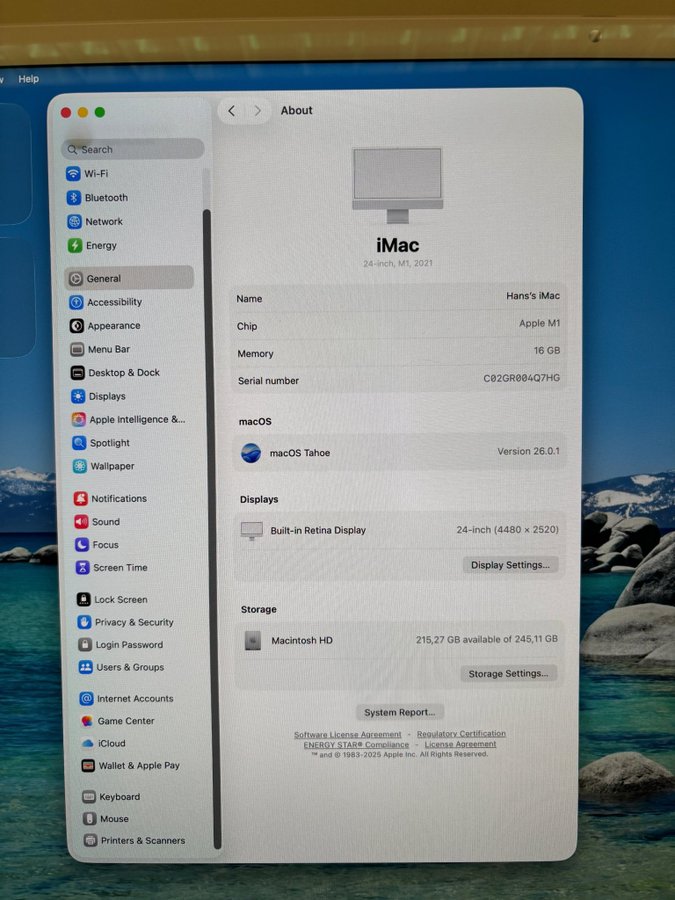The image size is (675, 900).
Task: Go back with the left chevron
Action: tap(232, 111)
